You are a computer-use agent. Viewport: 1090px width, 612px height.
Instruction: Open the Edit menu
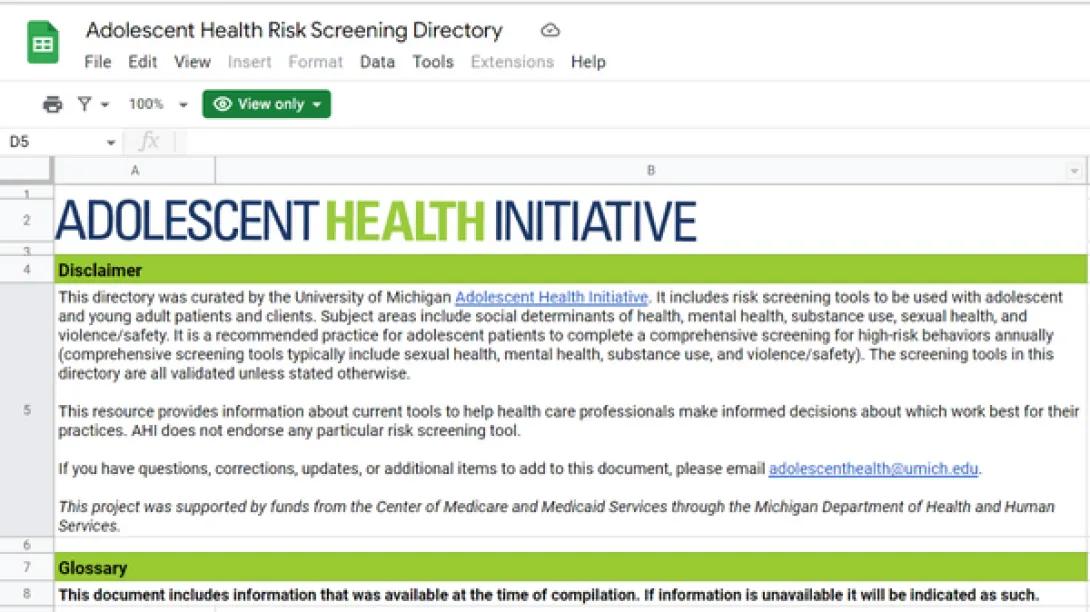click(143, 62)
